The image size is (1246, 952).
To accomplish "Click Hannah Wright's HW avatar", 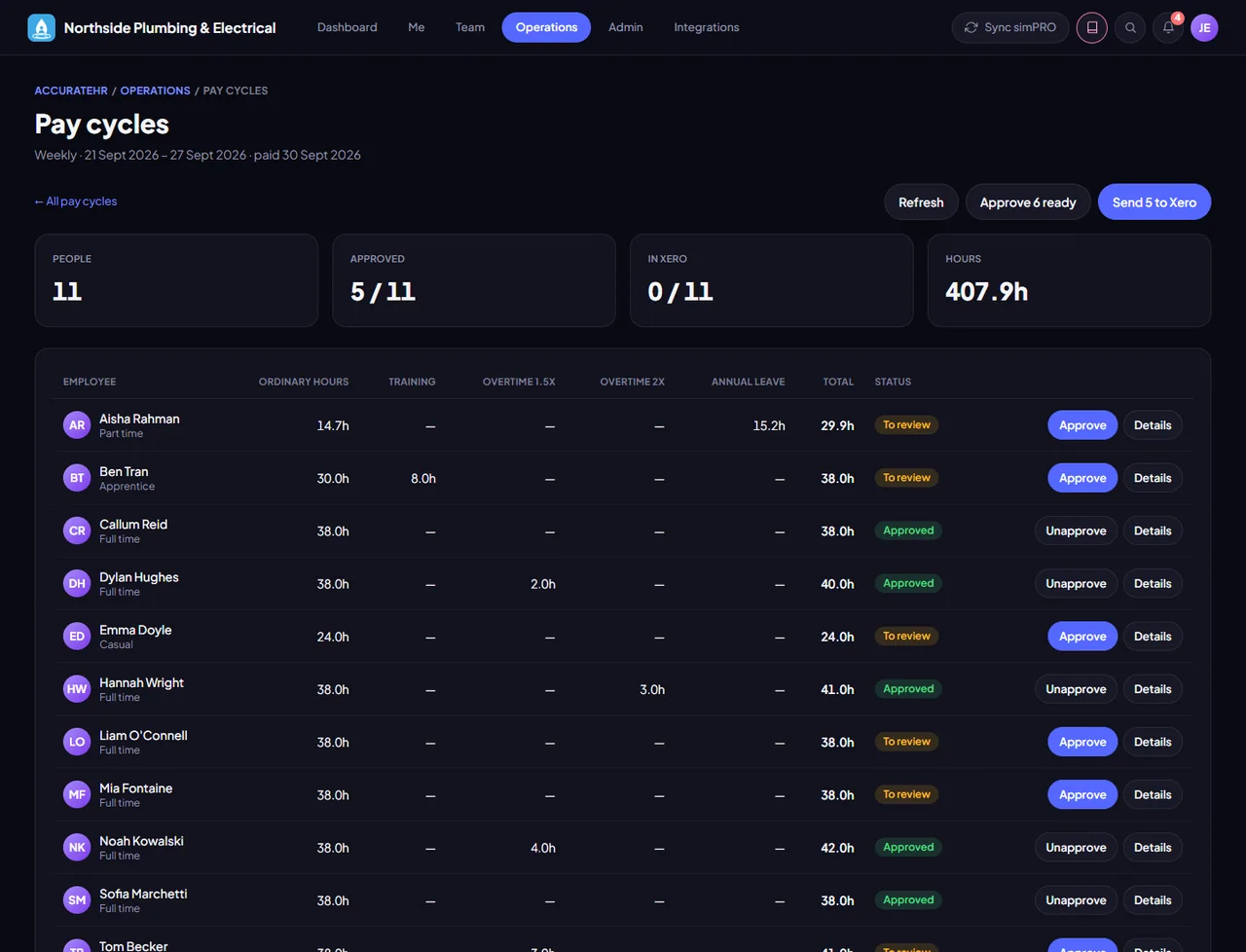I will [77, 689].
